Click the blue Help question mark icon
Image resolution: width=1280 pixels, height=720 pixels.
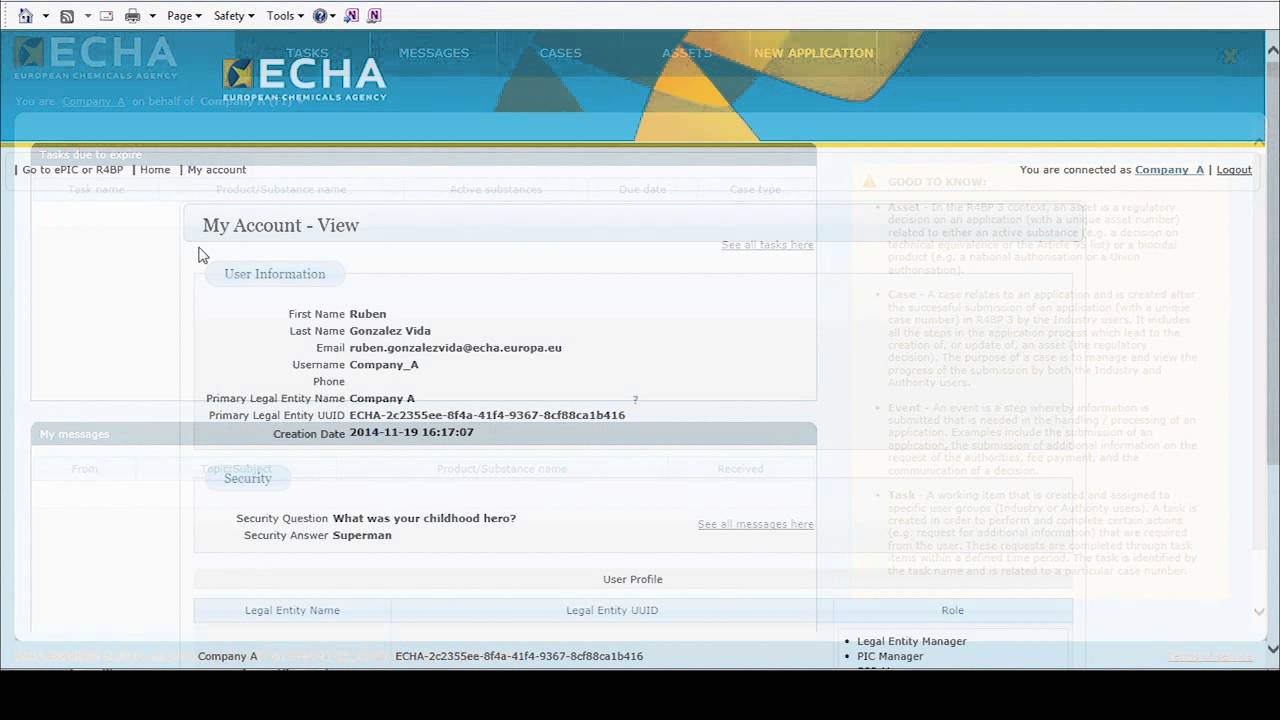pos(320,16)
